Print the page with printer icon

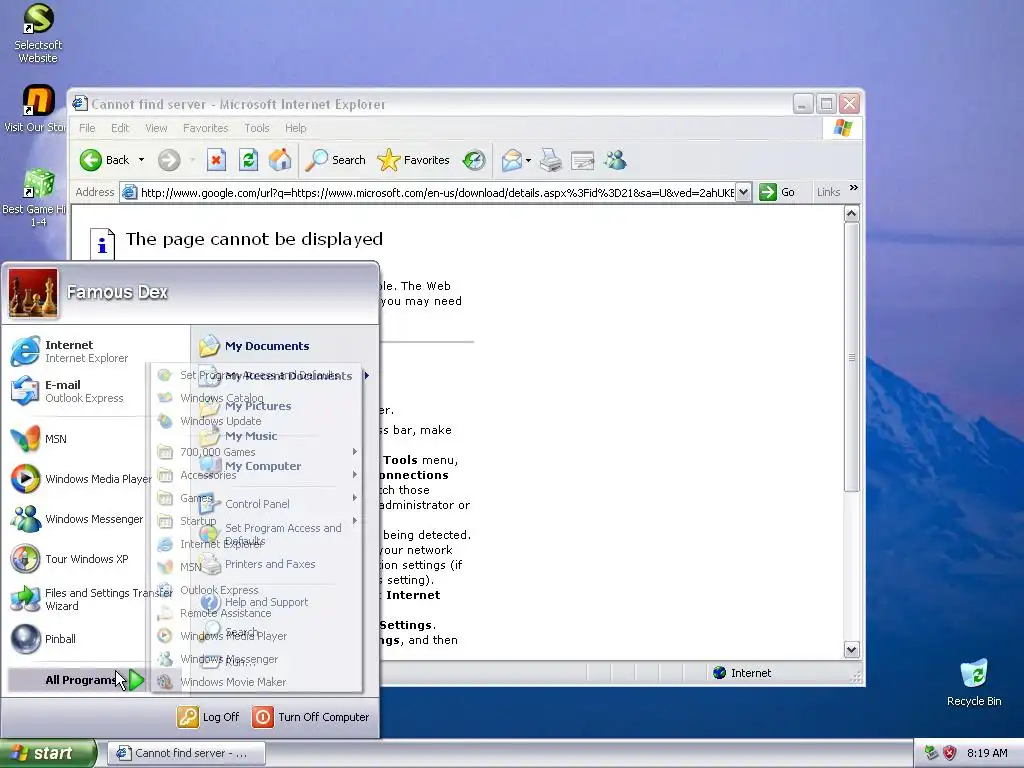[x=551, y=160]
